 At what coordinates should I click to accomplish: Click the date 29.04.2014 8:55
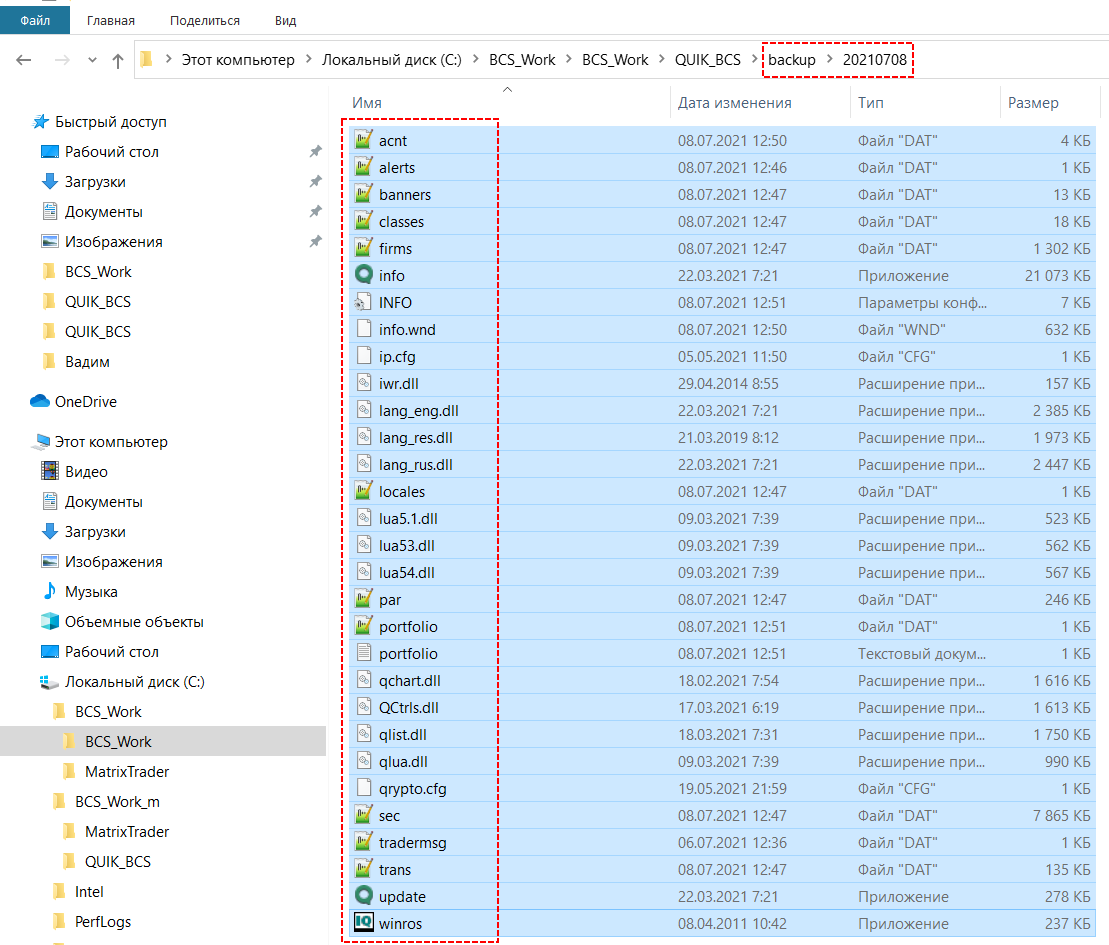tap(728, 384)
